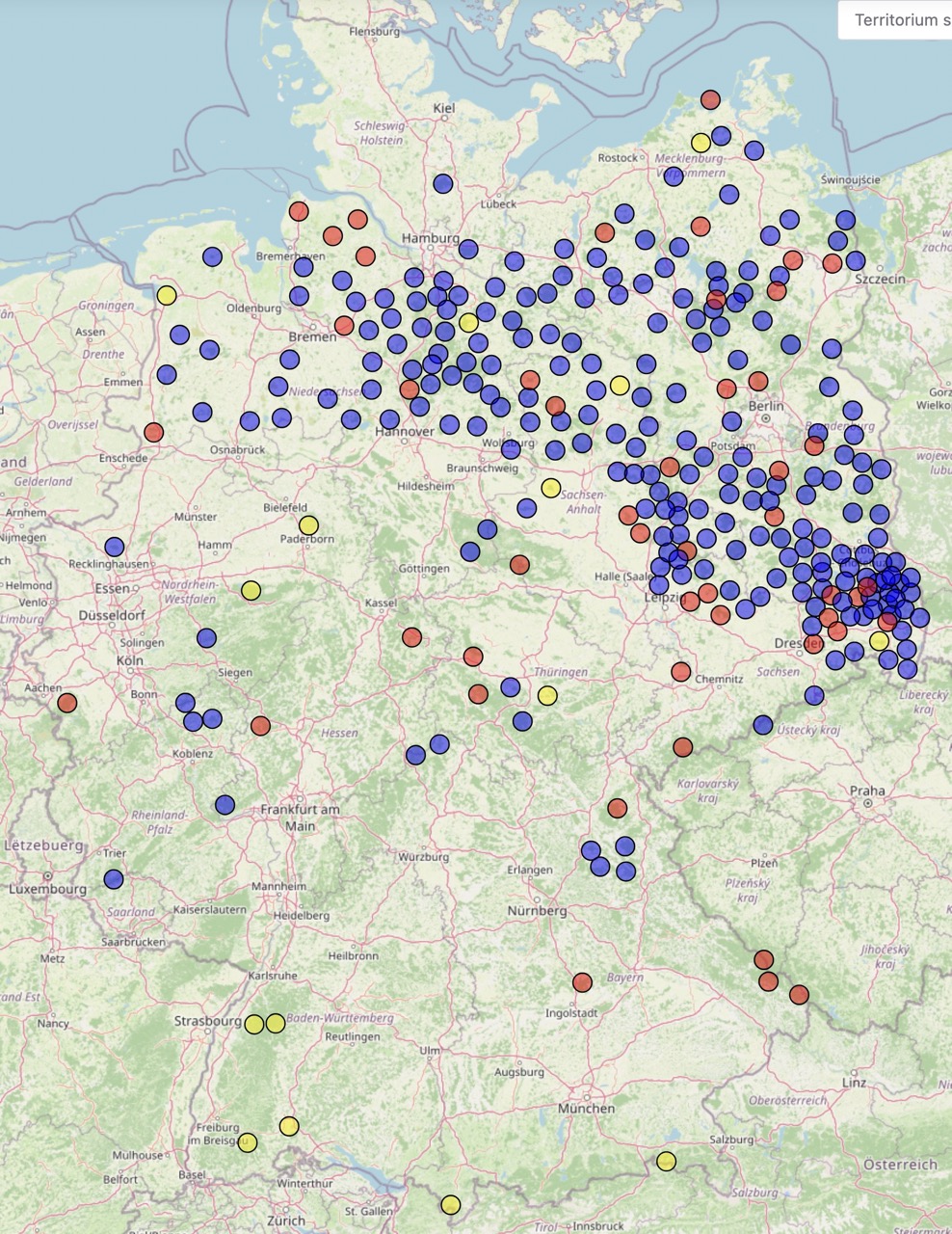Click the blue marker above the Rheinland-Pfalz label
The height and width of the screenshot is (1234, 952).
[x=225, y=804]
